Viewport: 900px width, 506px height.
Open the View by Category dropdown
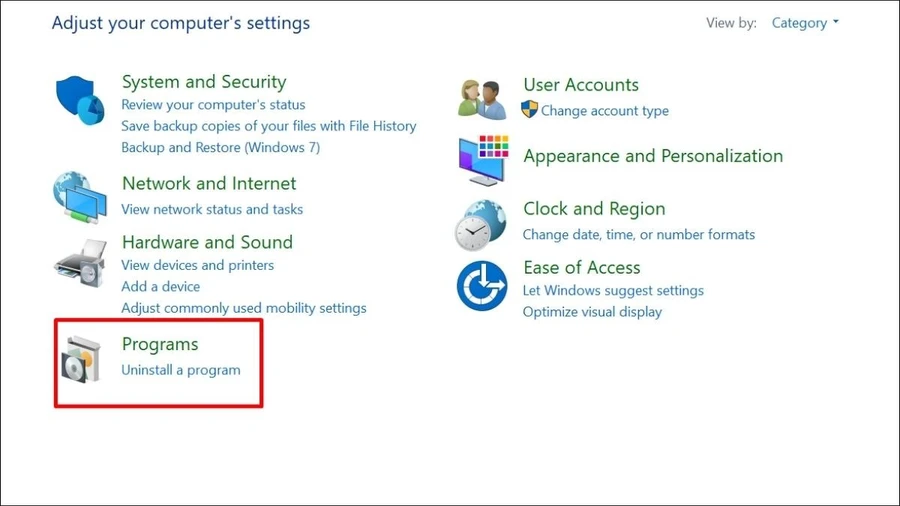805,23
